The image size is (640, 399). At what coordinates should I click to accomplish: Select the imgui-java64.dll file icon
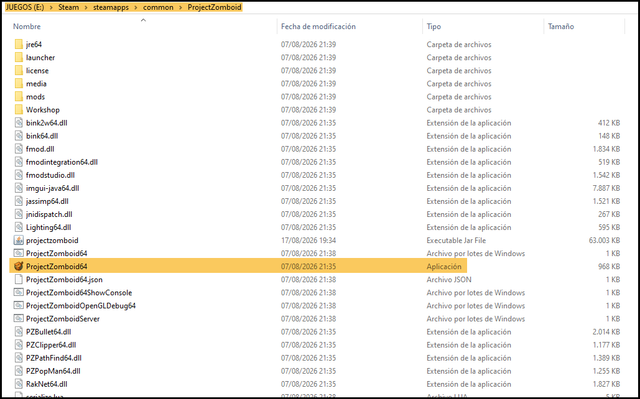point(19,188)
